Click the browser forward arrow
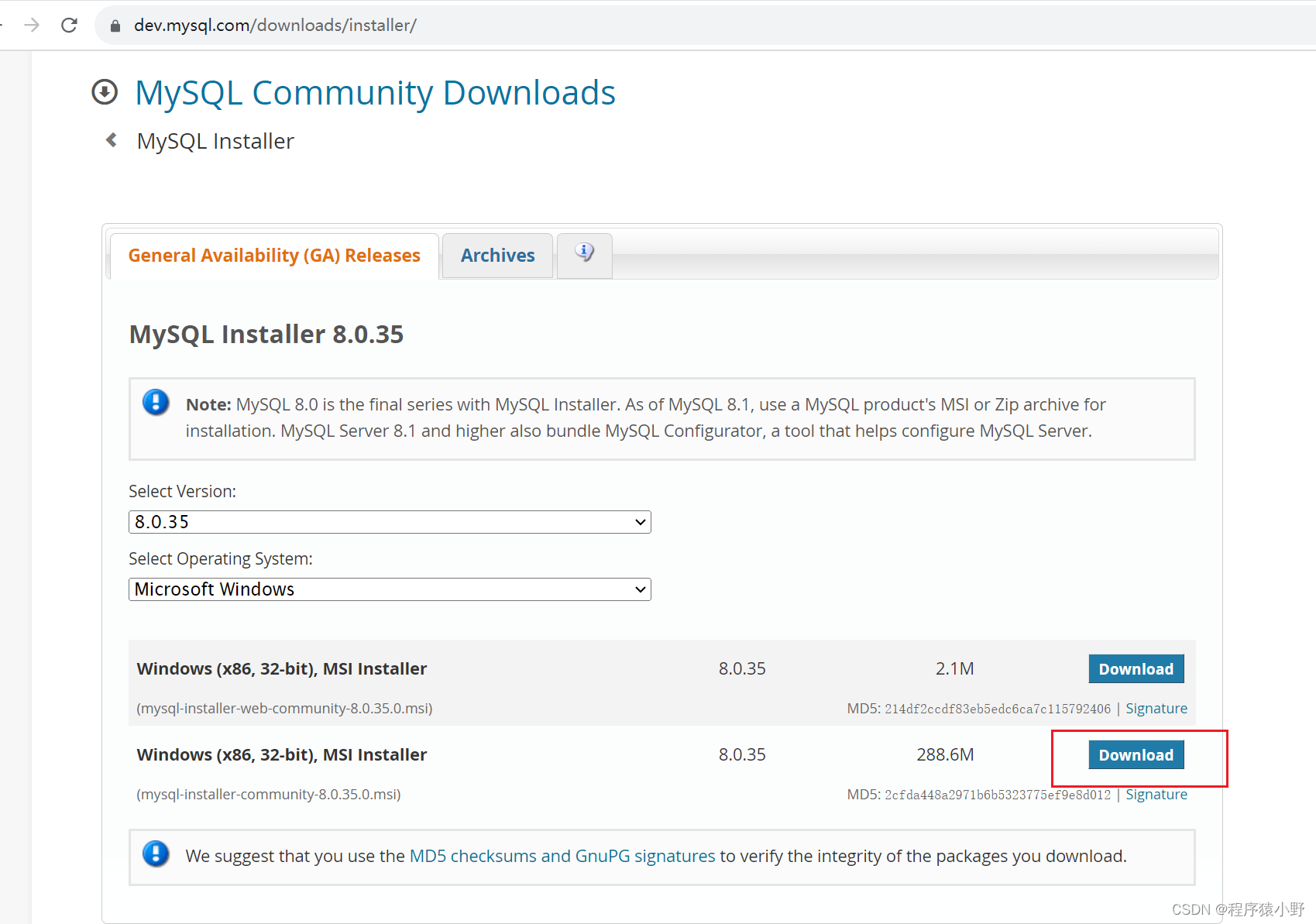Image resolution: width=1316 pixels, height=924 pixels. click(32, 26)
